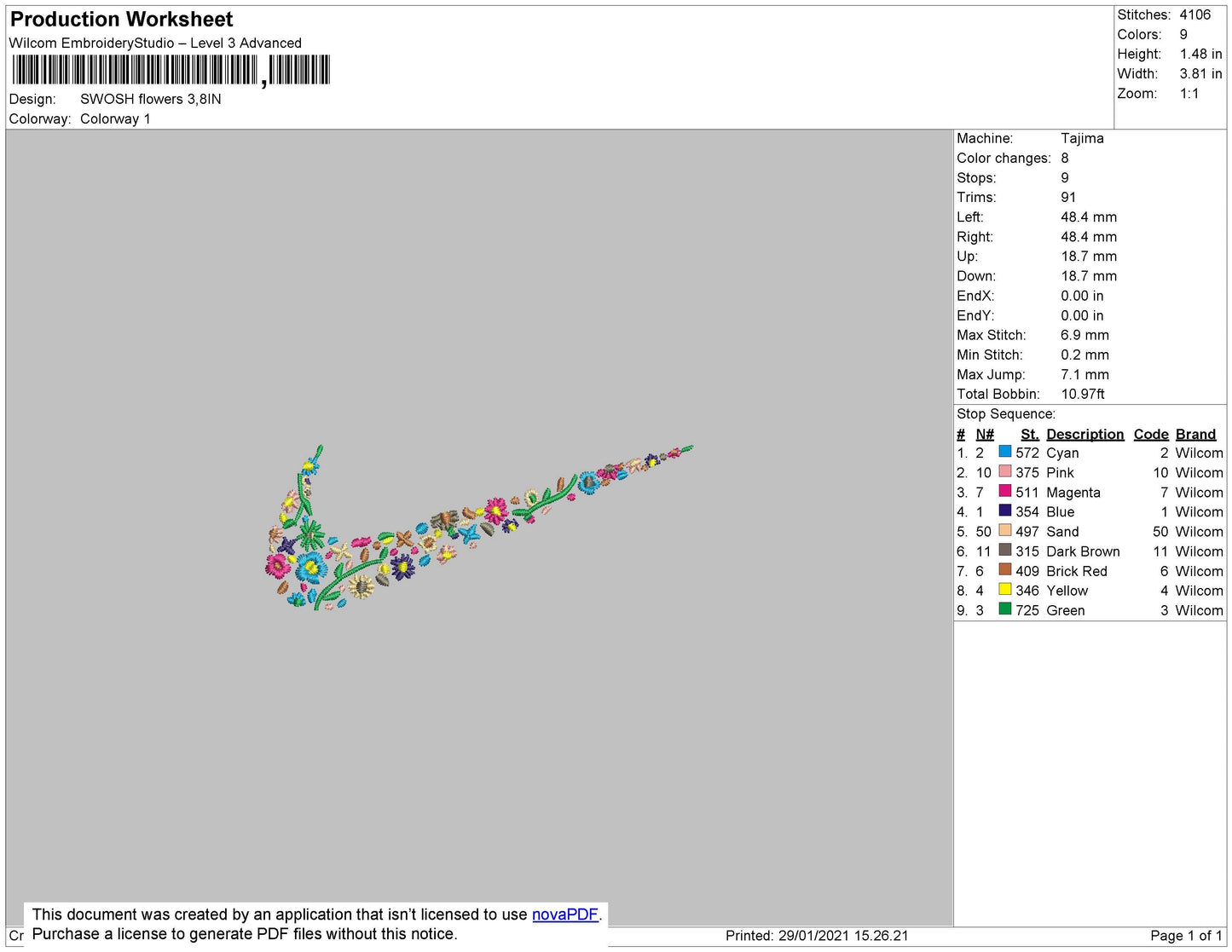The width and height of the screenshot is (1232, 952).
Task: Click the "Page 1 of 1" footer
Action: click(1186, 936)
